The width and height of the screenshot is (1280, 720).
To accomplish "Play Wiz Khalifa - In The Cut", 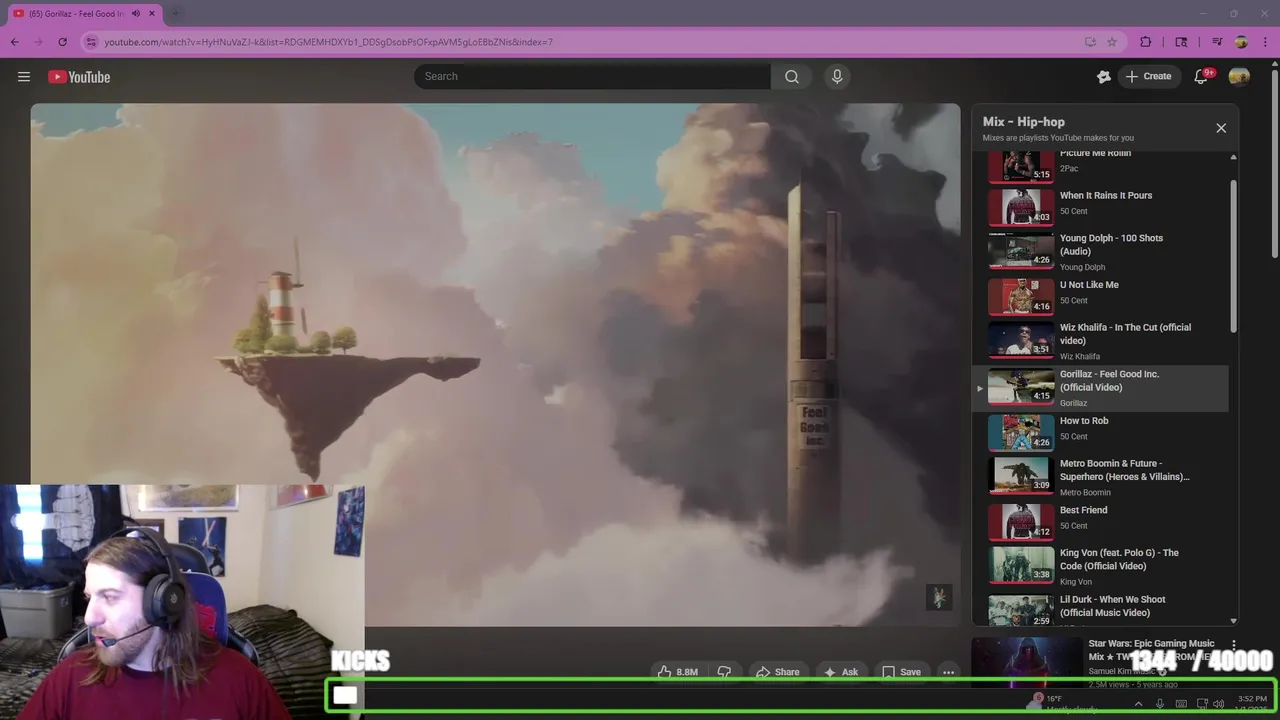I will (x=1102, y=342).
